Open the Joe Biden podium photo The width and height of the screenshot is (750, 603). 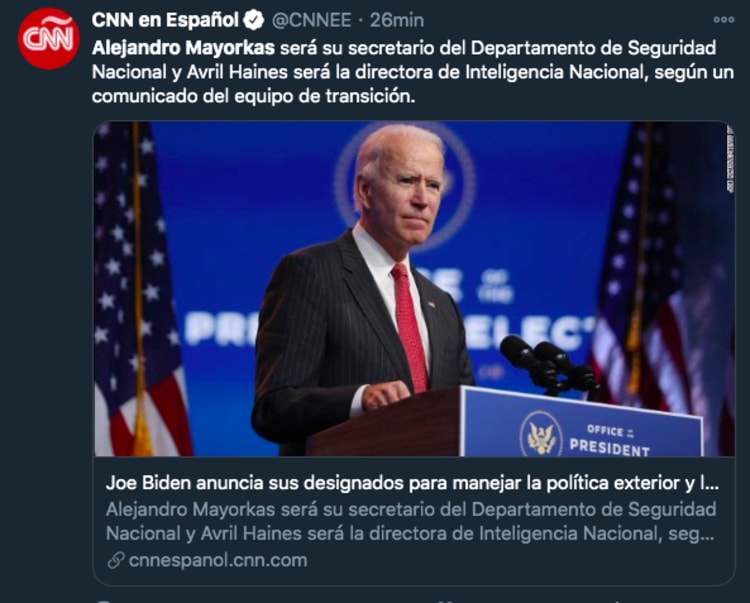414,289
